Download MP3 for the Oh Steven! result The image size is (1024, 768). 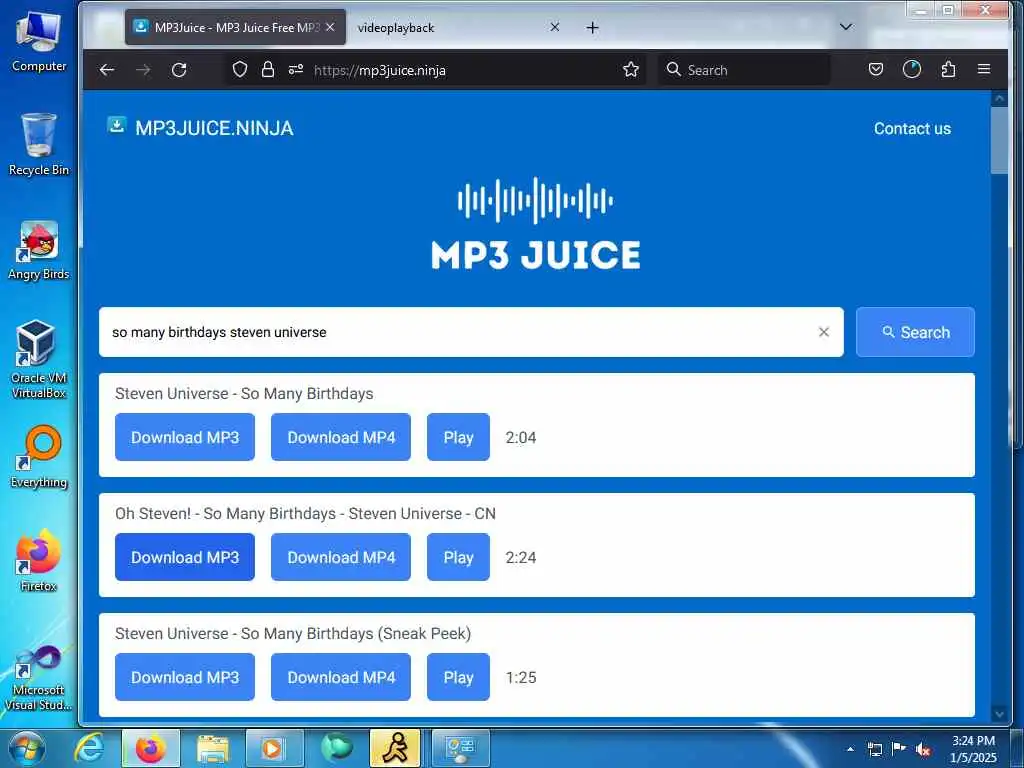185,557
